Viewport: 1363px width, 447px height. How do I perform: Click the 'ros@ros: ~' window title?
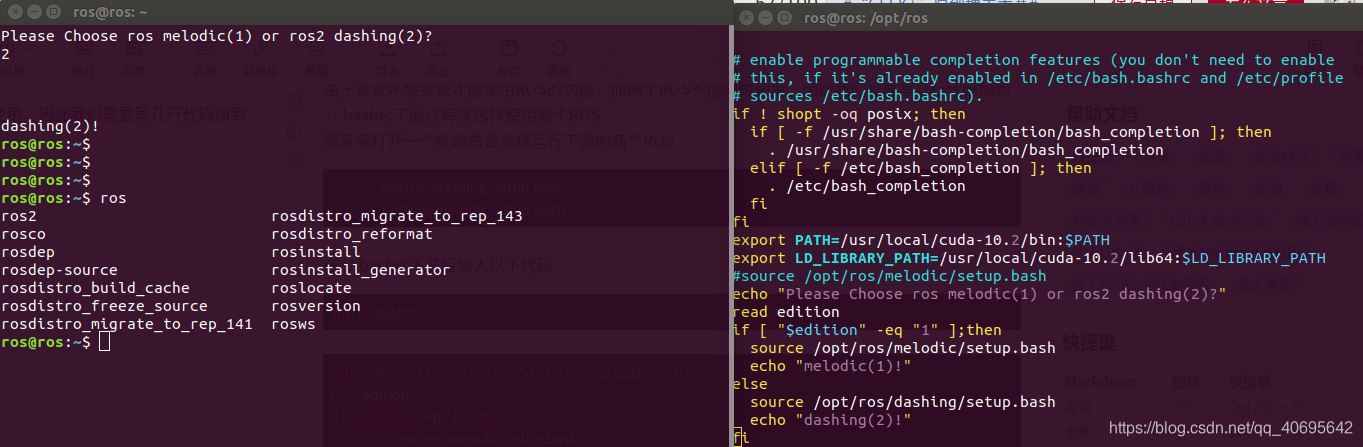(x=110, y=13)
